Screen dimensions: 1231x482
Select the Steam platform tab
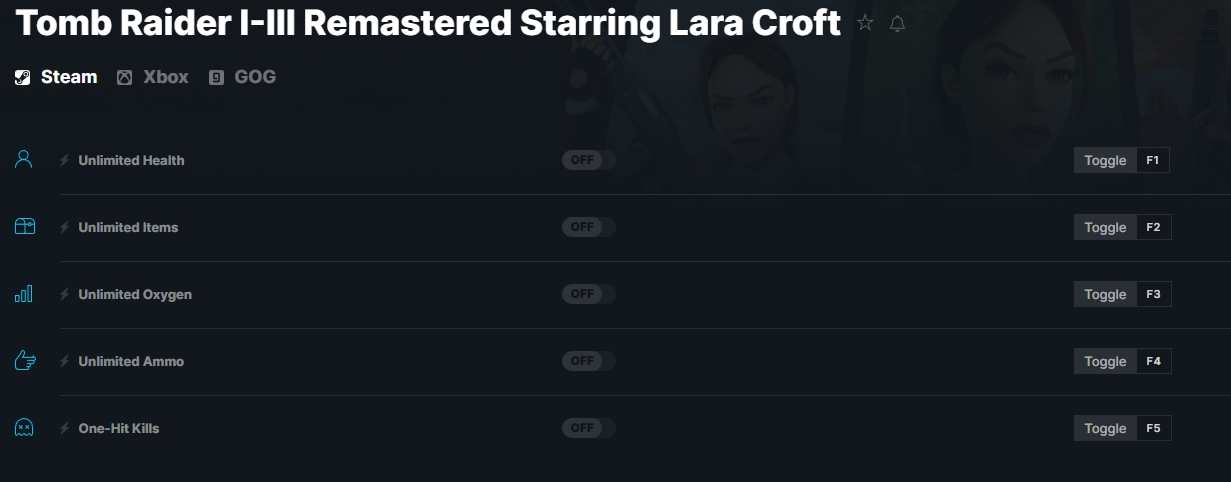(x=56, y=77)
